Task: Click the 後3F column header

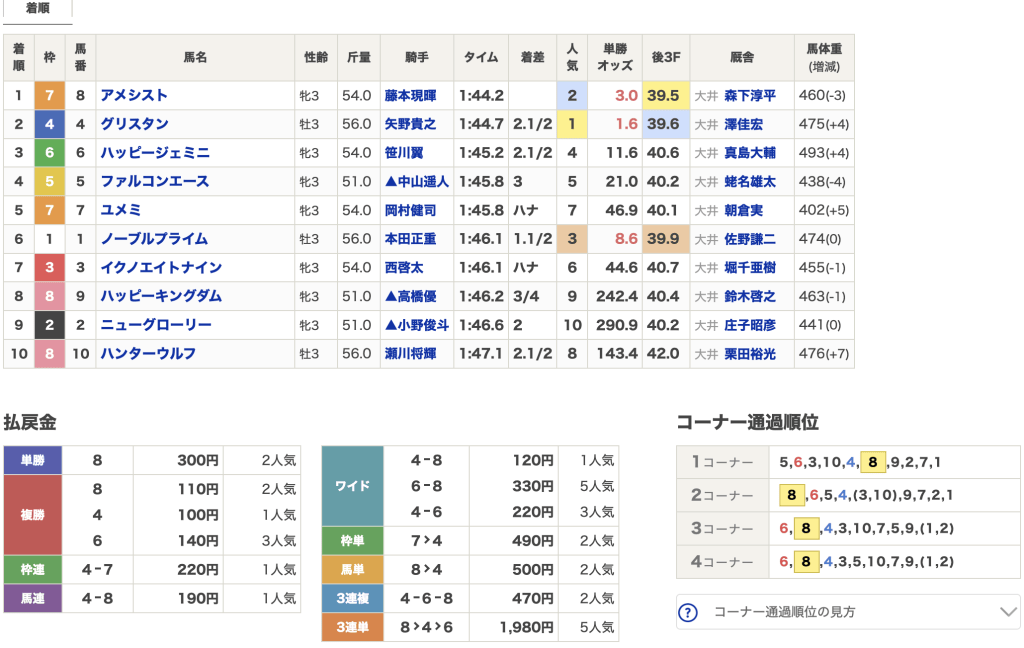Action: point(666,57)
